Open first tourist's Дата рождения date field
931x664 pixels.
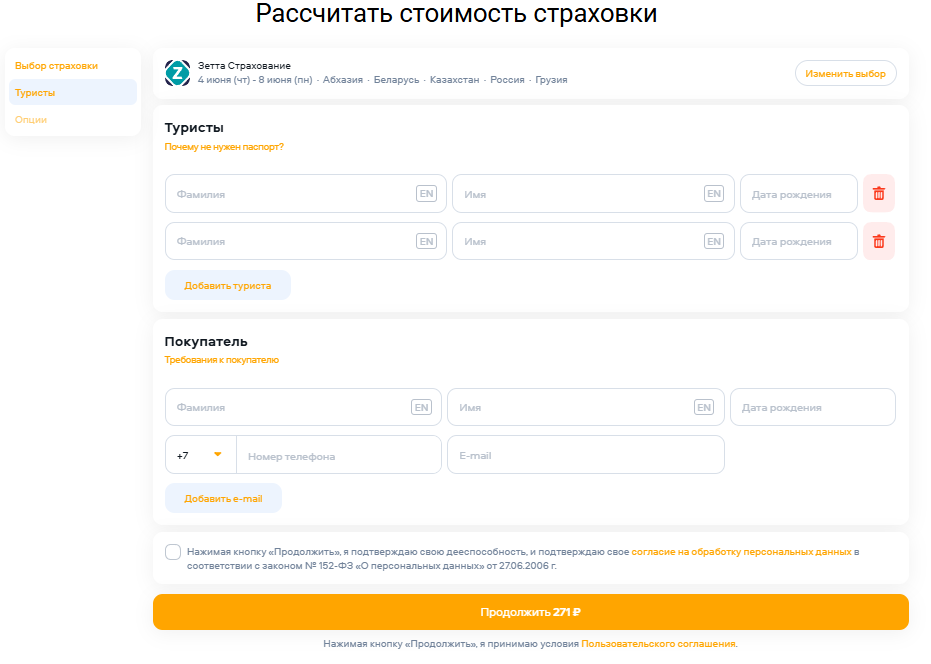tap(798, 194)
